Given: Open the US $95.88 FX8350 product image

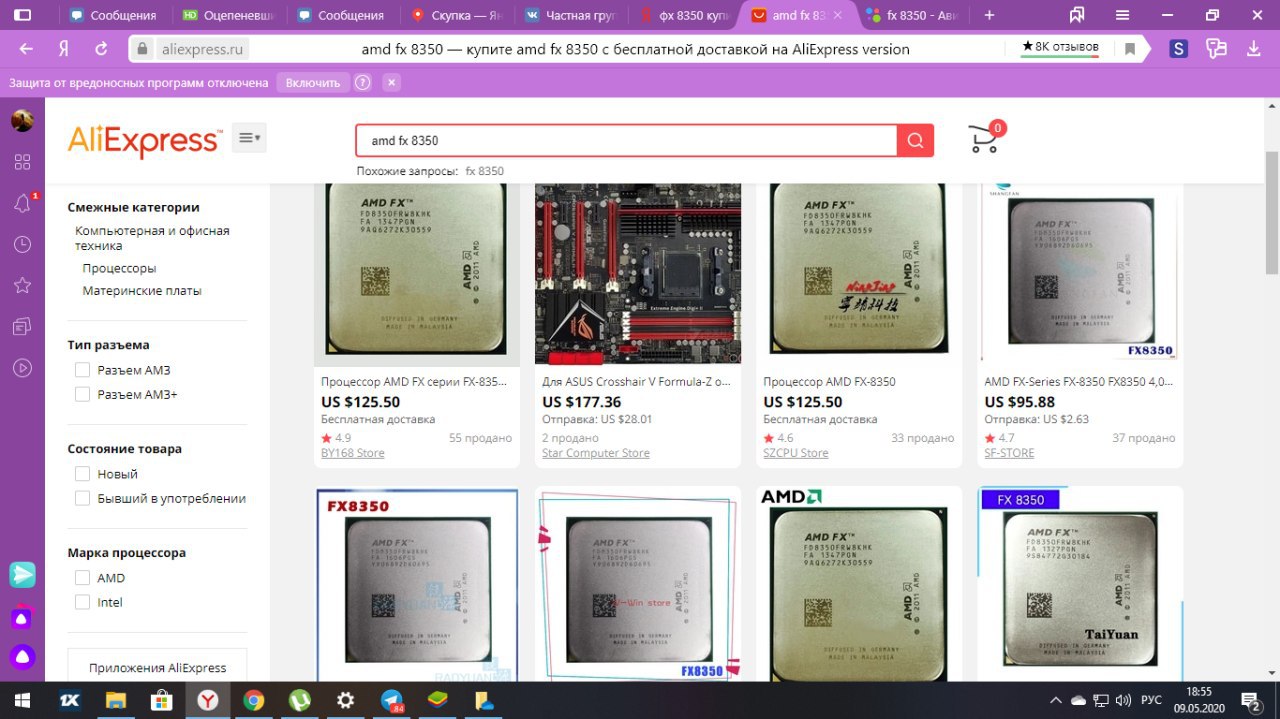Looking at the screenshot, I should [1080, 274].
